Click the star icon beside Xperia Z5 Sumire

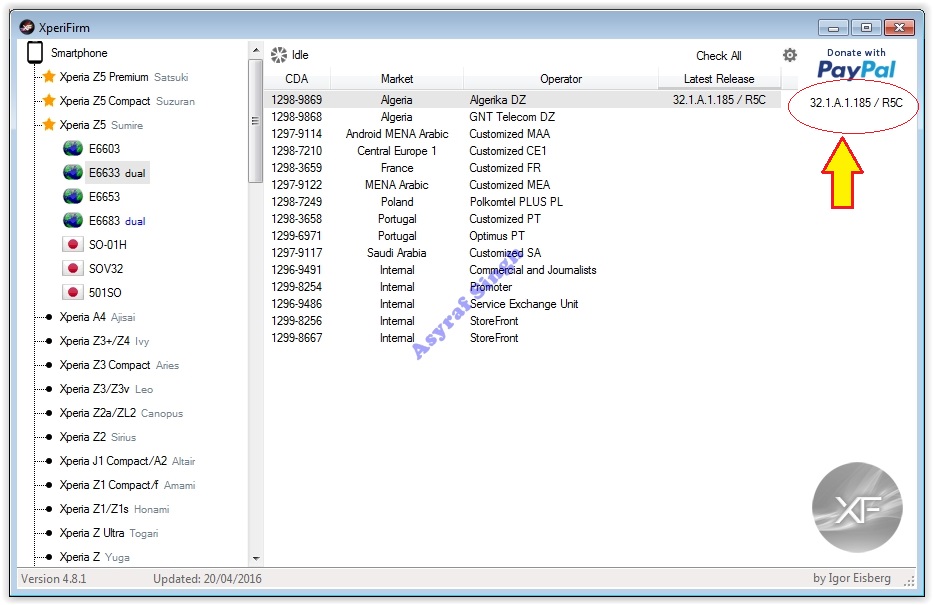coord(49,124)
